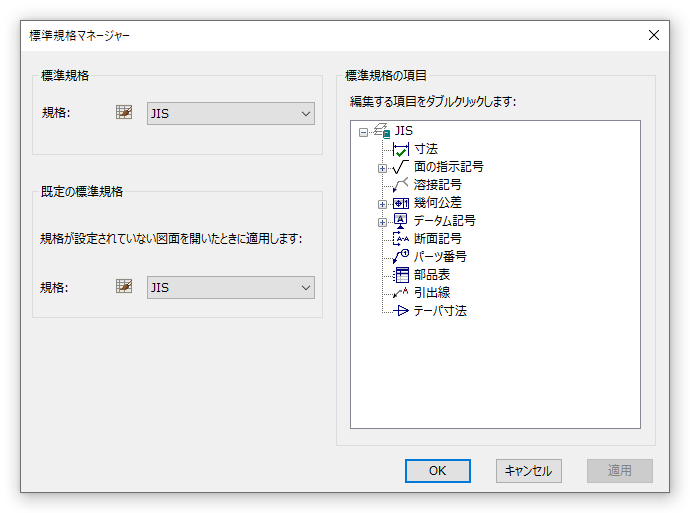Click the 編集する項目をダブルクリックします instruction text
Image resolution: width=690 pixels, height=513 pixels.
(433, 102)
